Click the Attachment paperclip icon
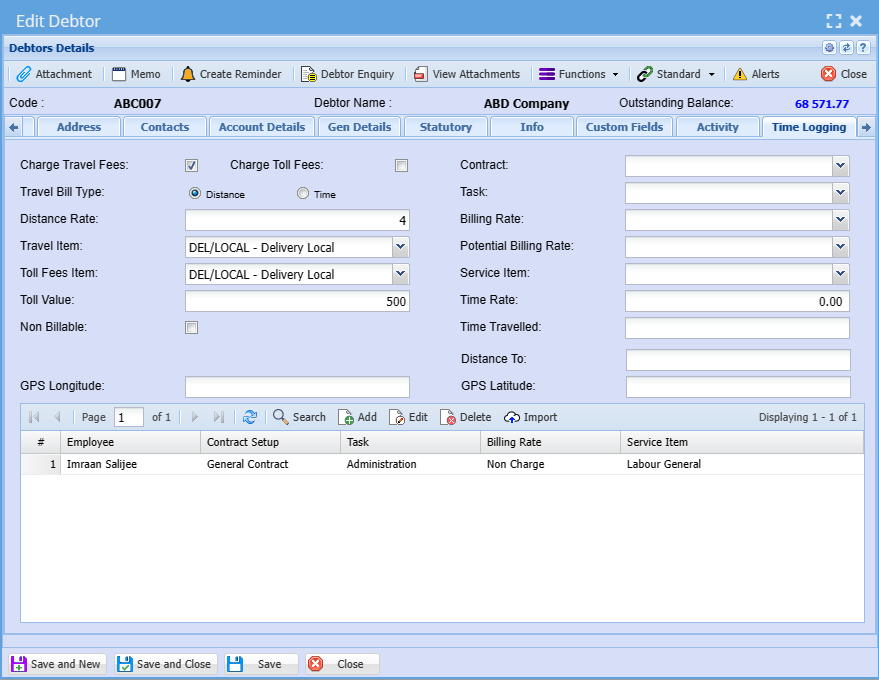This screenshot has height=680, width=879. (x=25, y=74)
